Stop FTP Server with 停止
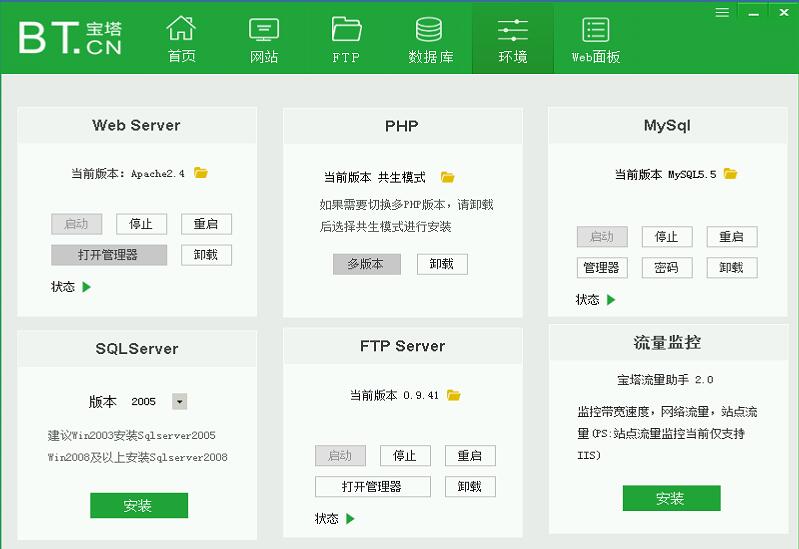The width and height of the screenshot is (799, 549). tap(405, 456)
